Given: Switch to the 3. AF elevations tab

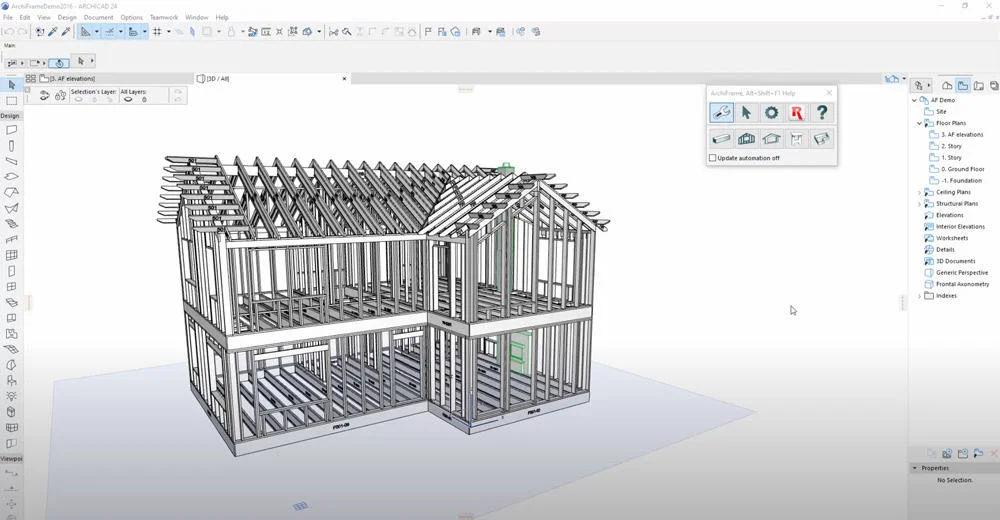Looking at the screenshot, I should tap(70, 78).
